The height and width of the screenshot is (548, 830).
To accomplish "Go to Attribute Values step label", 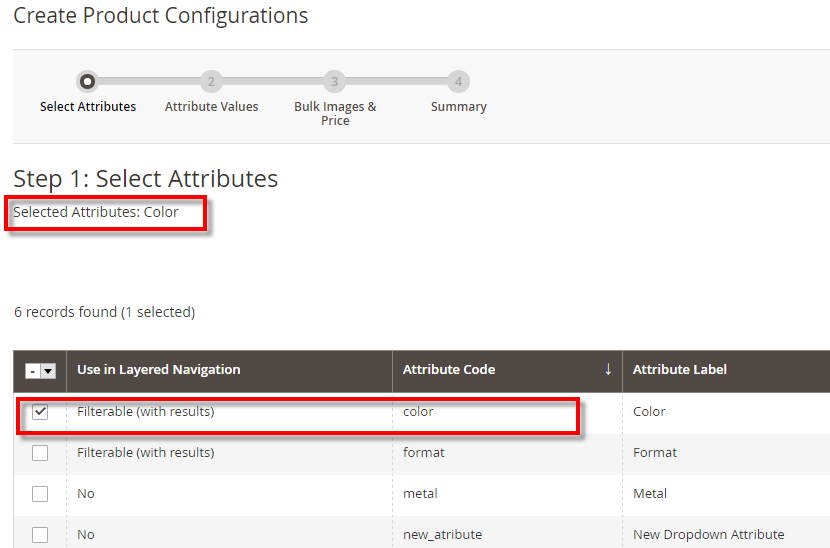I will (x=211, y=107).
